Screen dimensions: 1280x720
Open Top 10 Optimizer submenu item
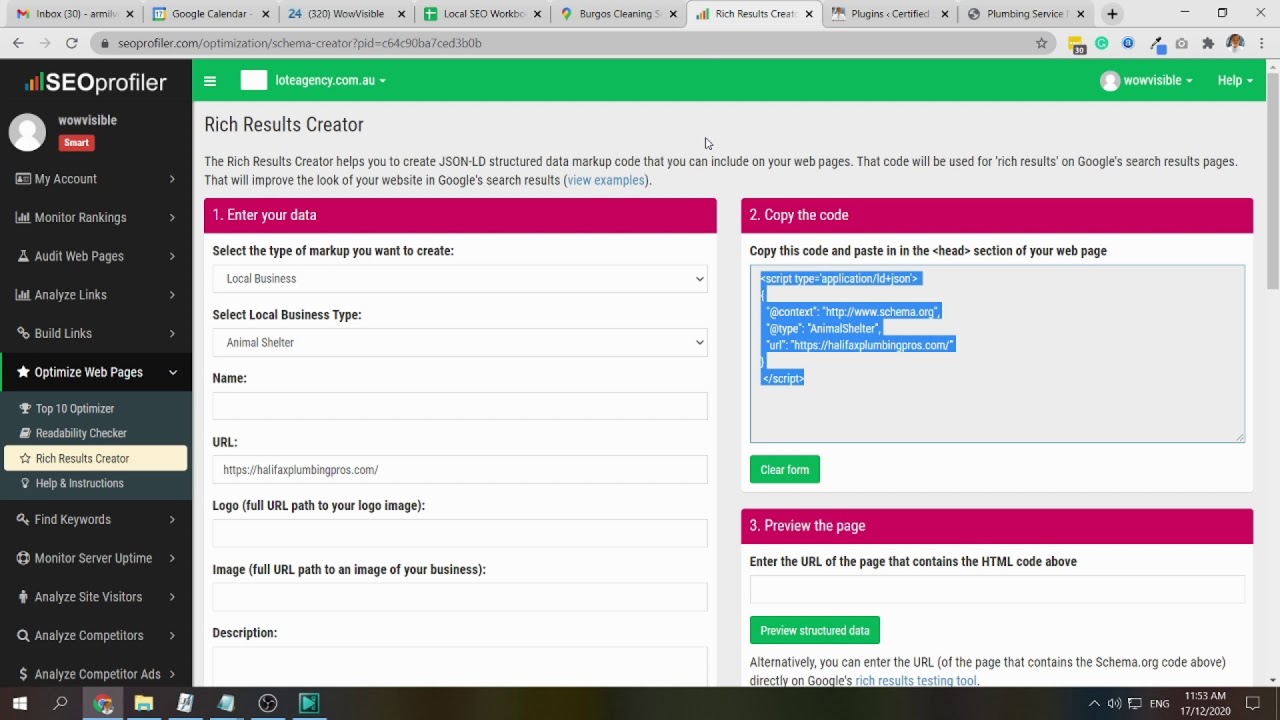tap(74, 409)
